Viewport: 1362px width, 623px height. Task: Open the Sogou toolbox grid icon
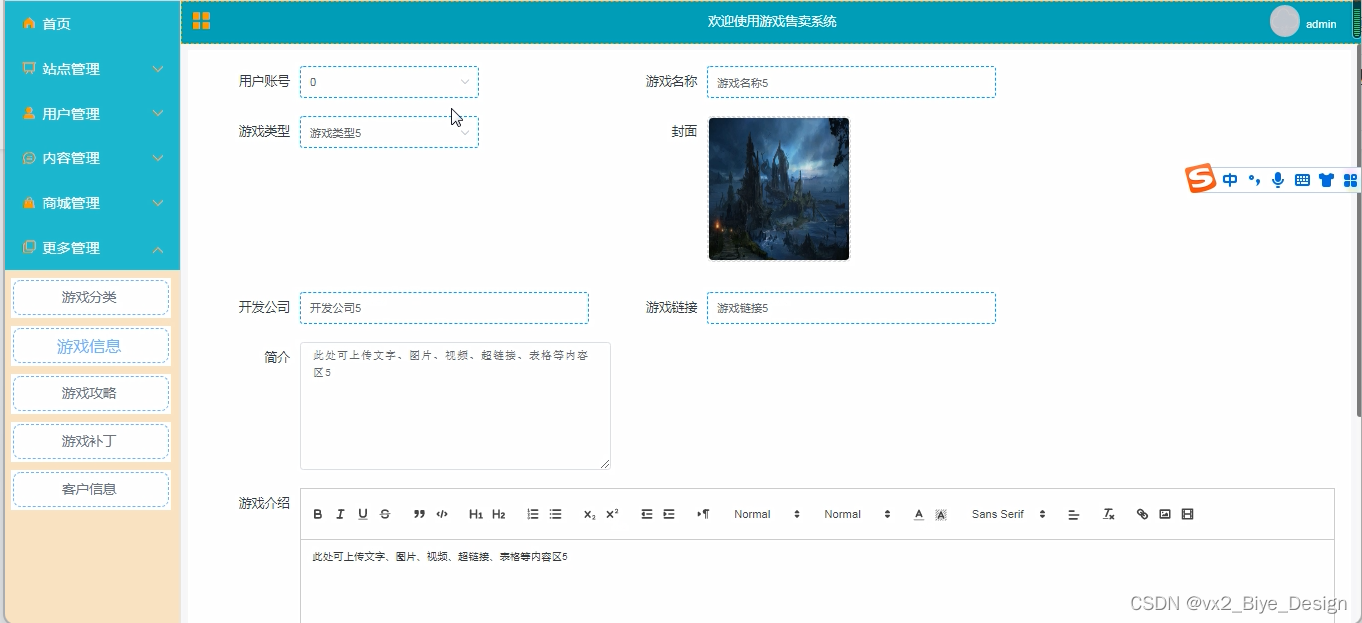(1350, 180)
